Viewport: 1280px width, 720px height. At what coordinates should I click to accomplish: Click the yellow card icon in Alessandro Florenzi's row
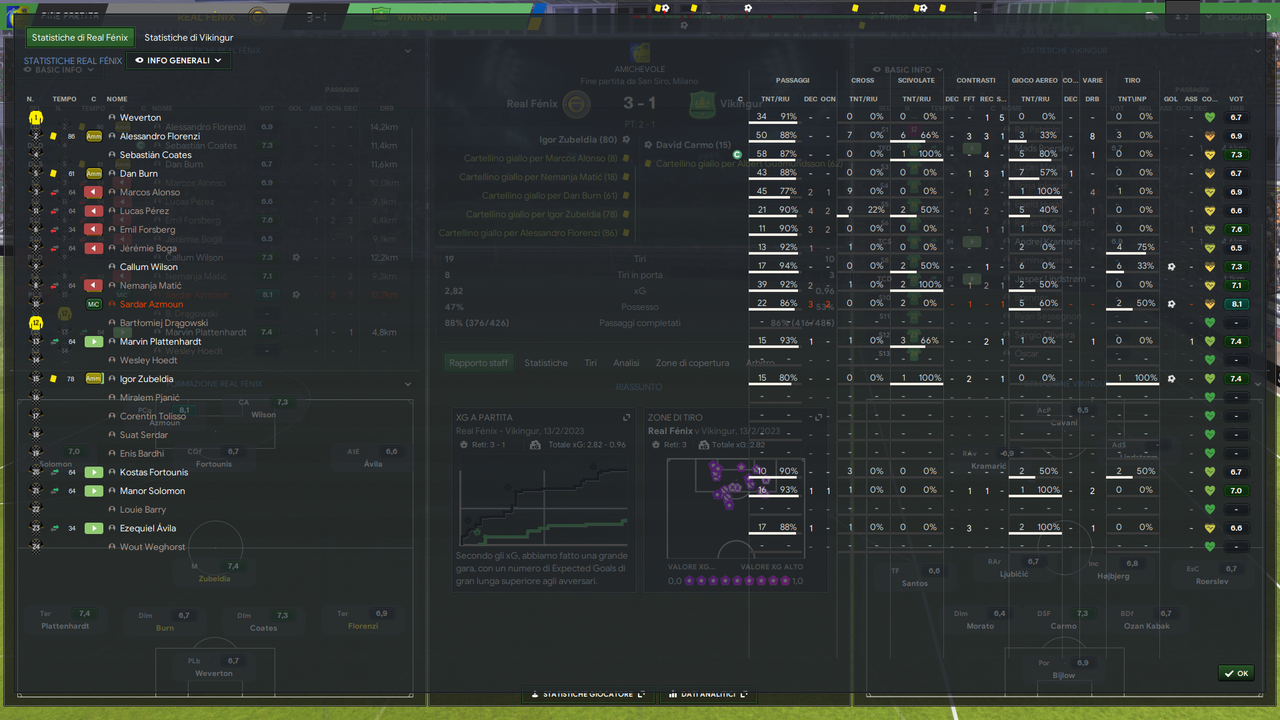coord(53,136)
